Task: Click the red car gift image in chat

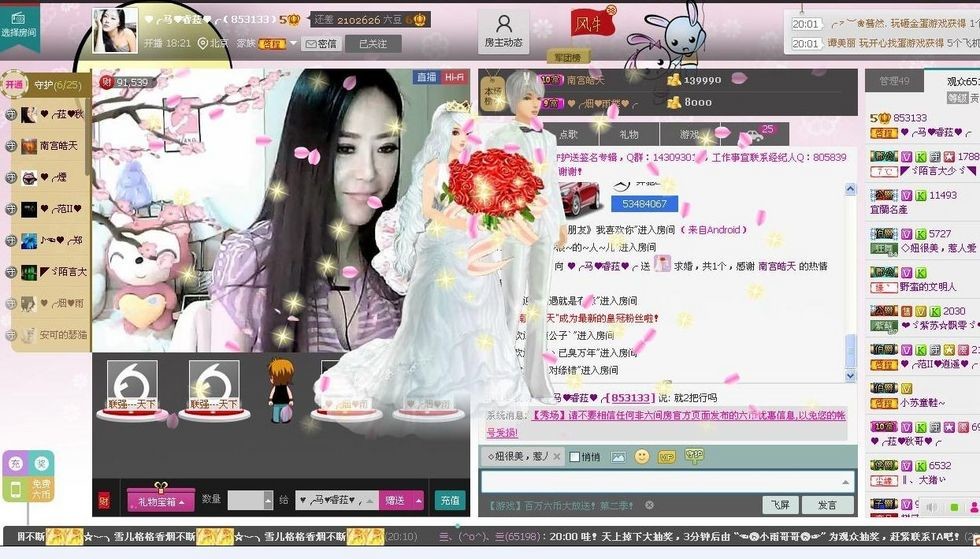Action: click(580, 198)
